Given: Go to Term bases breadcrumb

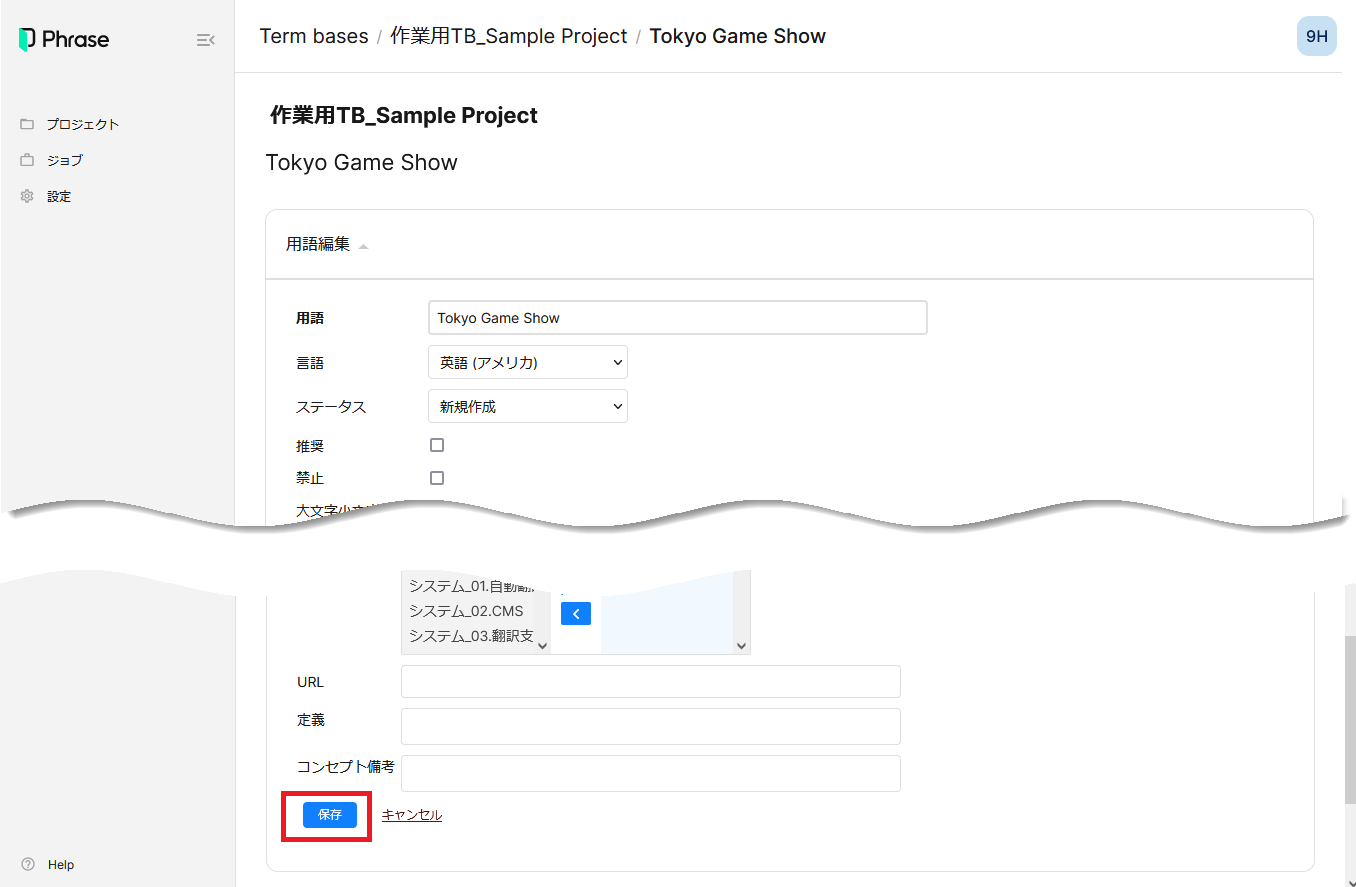Looking at the screenshot, I should point(314,37).
